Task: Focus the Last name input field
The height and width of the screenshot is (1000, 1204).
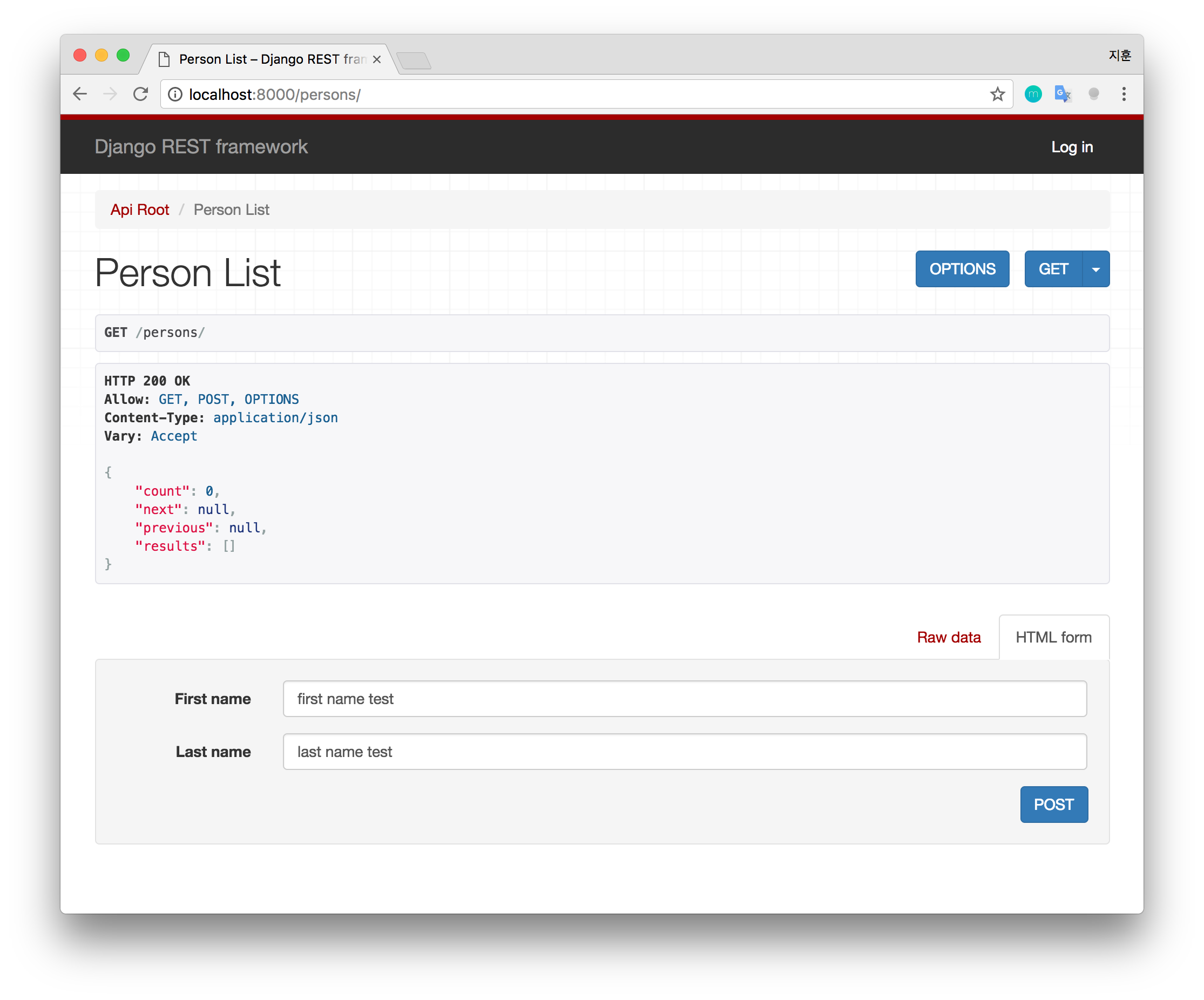Action: click(x=684, y=751)
